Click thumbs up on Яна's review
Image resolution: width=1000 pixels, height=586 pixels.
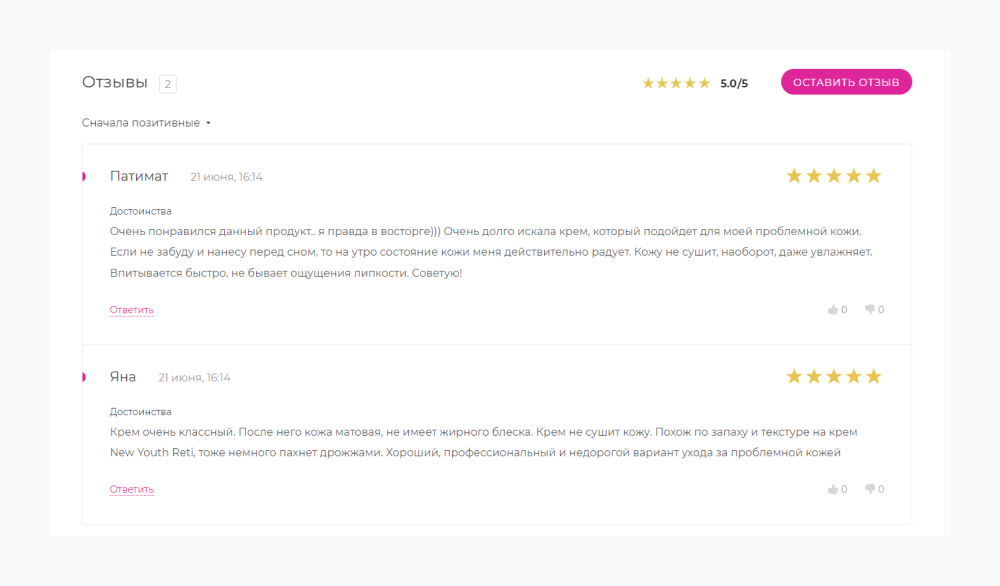tap(833, 490)
